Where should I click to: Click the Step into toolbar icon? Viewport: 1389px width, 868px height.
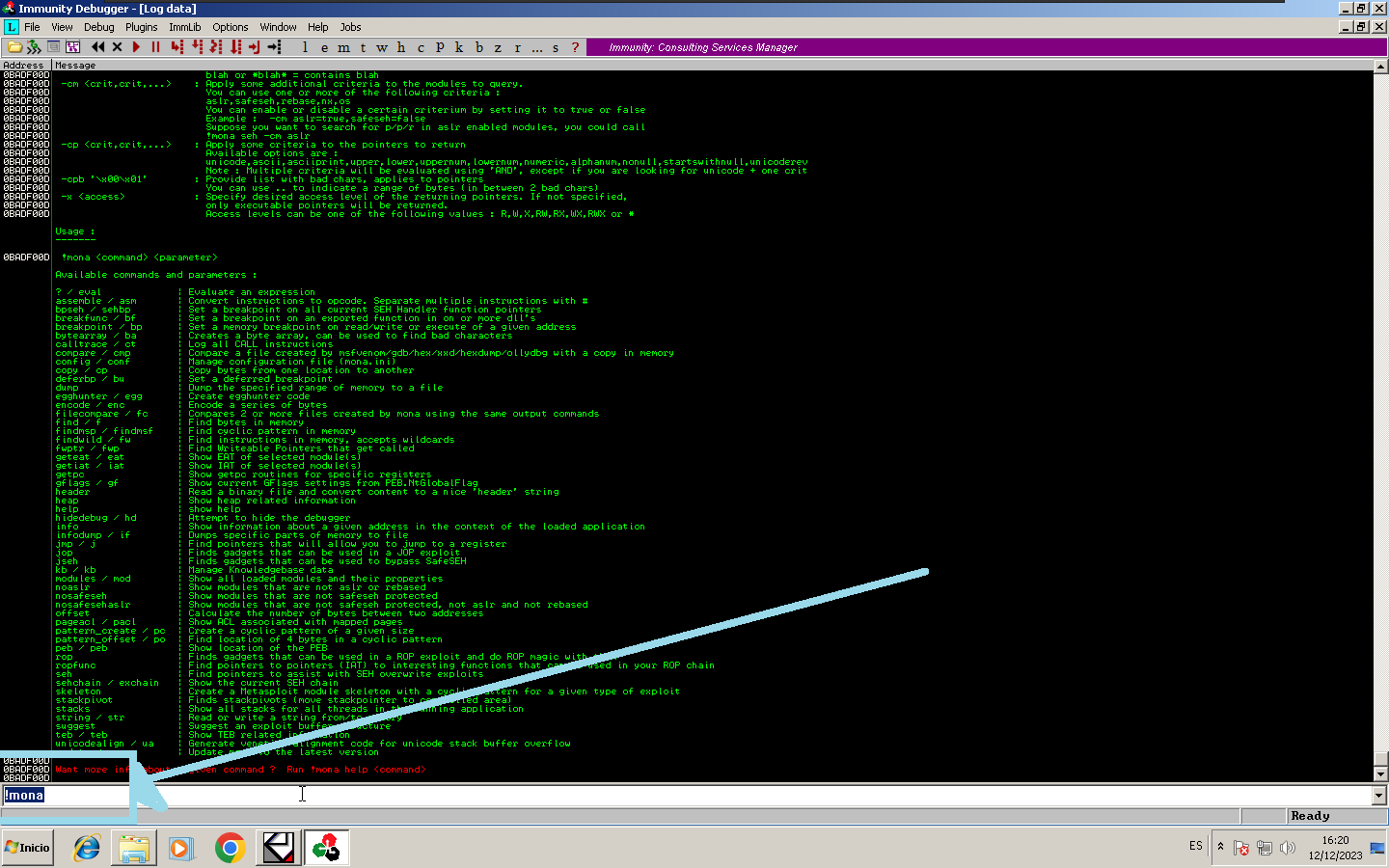click(x=177, y=47)
